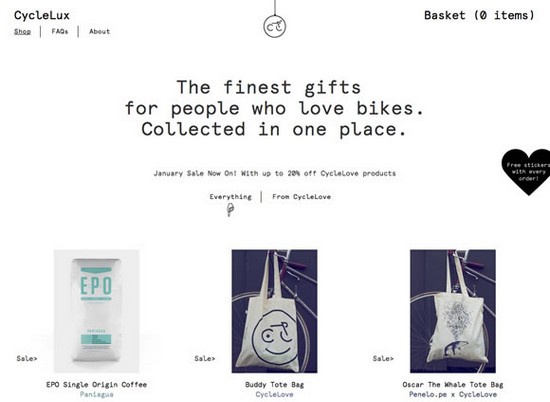This screenshot has height=402, width=550.
Task: Click the Oscar The Whale Tote Bag title
Action: [x=453, y=385]
